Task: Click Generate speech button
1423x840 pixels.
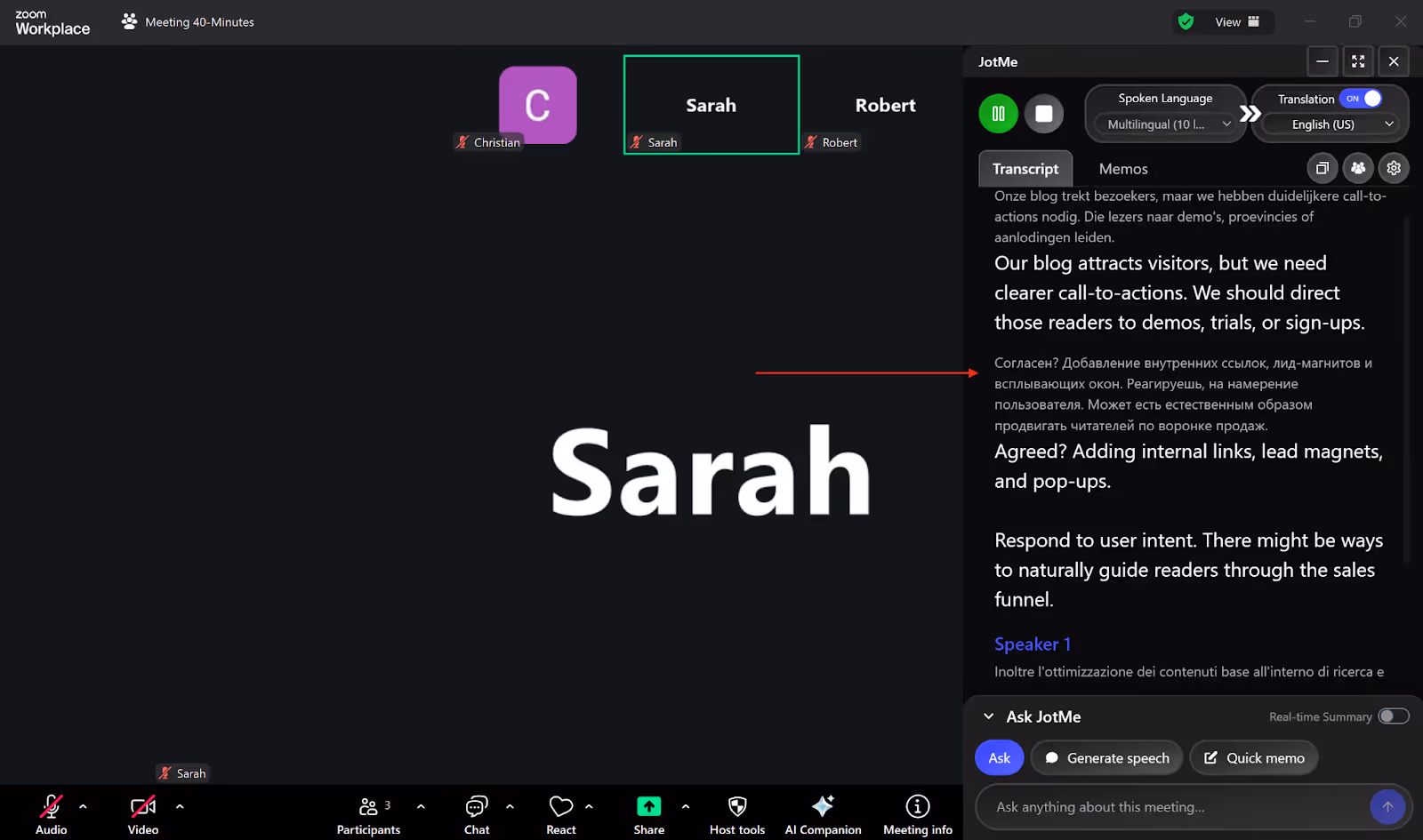Action: 1106,757
